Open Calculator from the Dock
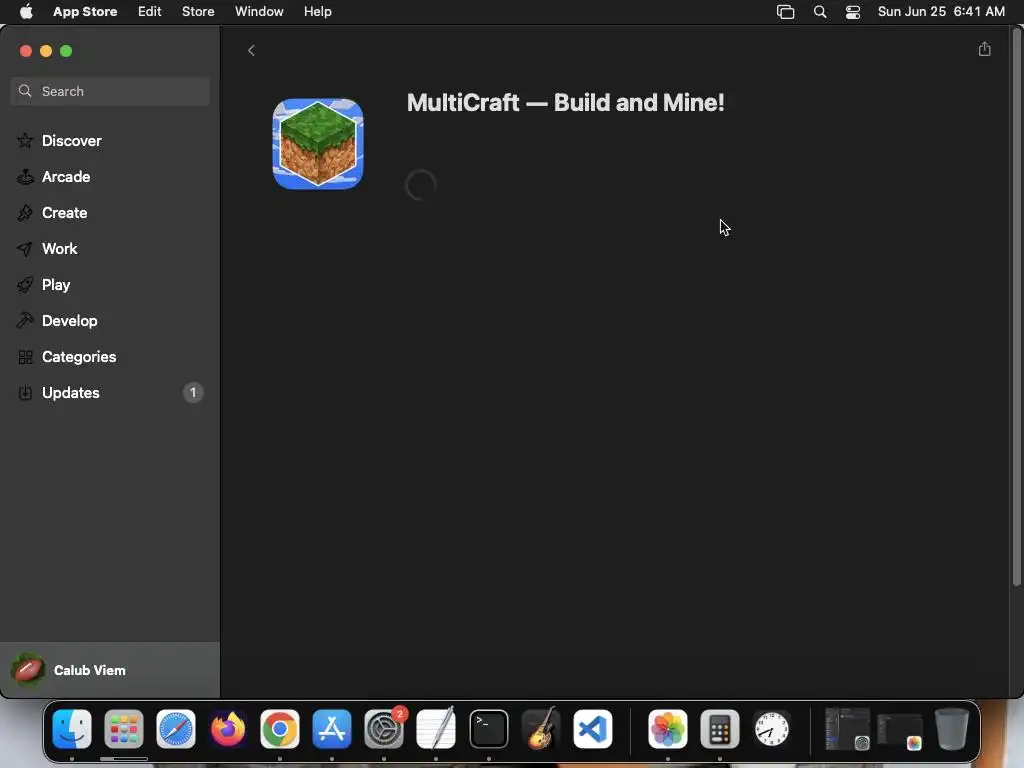The image size is (1024, 768). (720, 728)
